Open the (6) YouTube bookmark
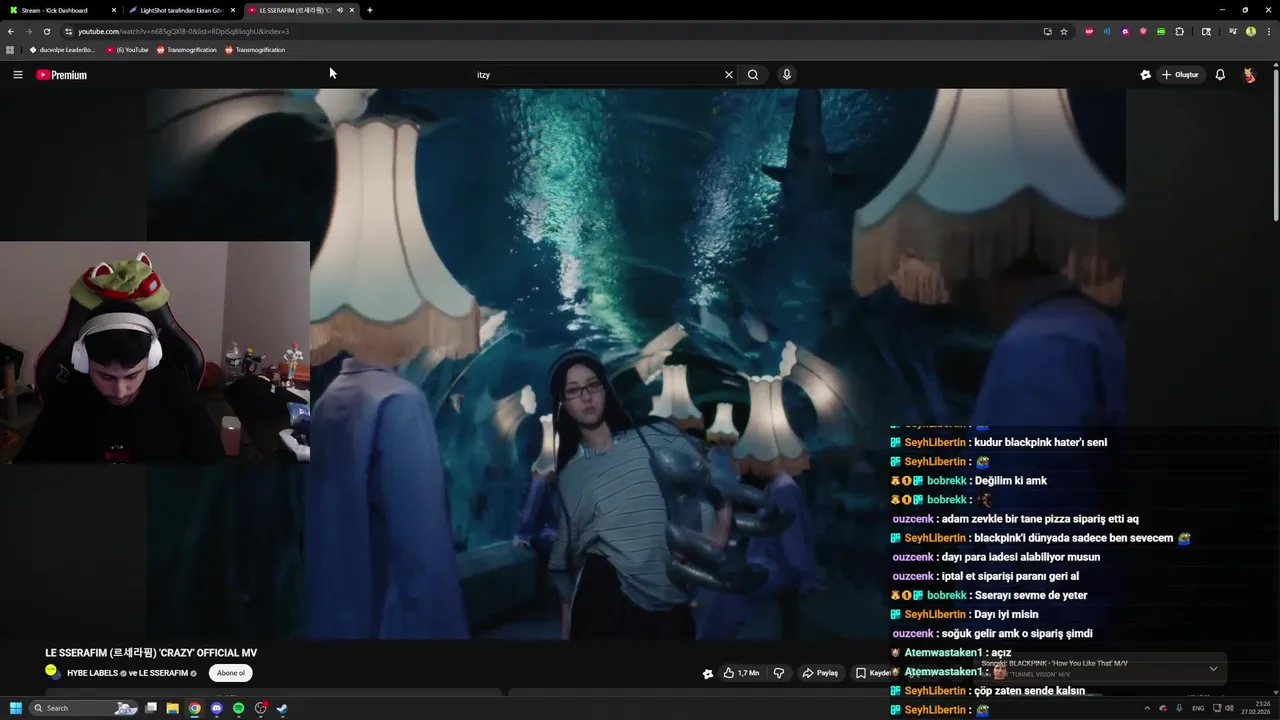The width and height of the screenshot is (1280, 720). click(x=128, y=50)
